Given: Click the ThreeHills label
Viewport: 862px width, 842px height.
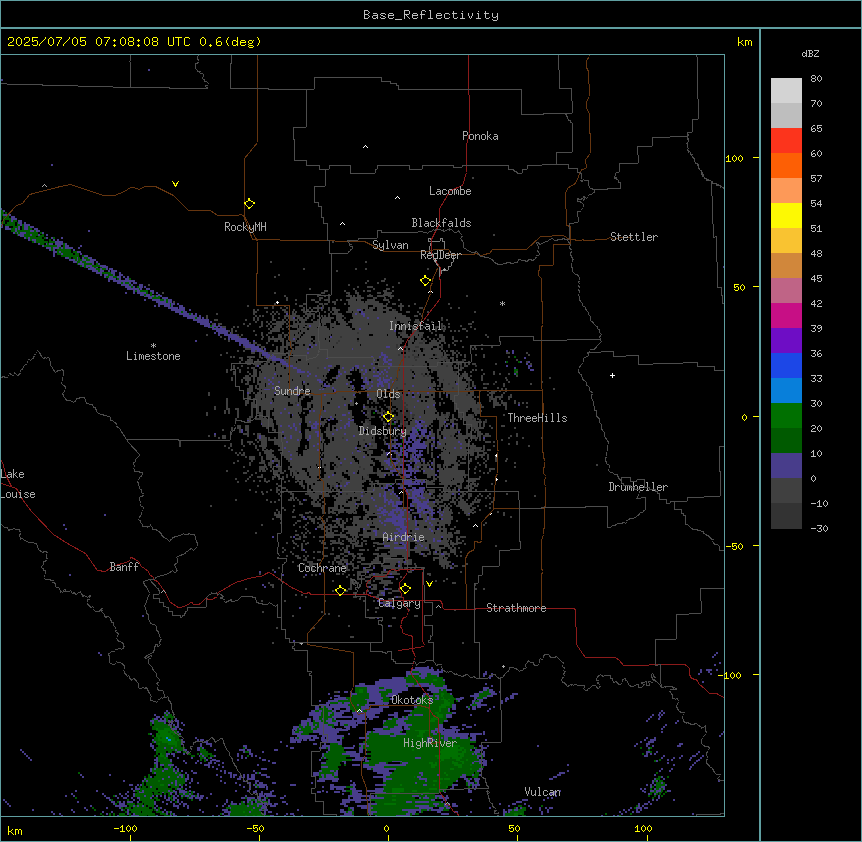Looking at the screenshot, I should (x=537, y=418).
